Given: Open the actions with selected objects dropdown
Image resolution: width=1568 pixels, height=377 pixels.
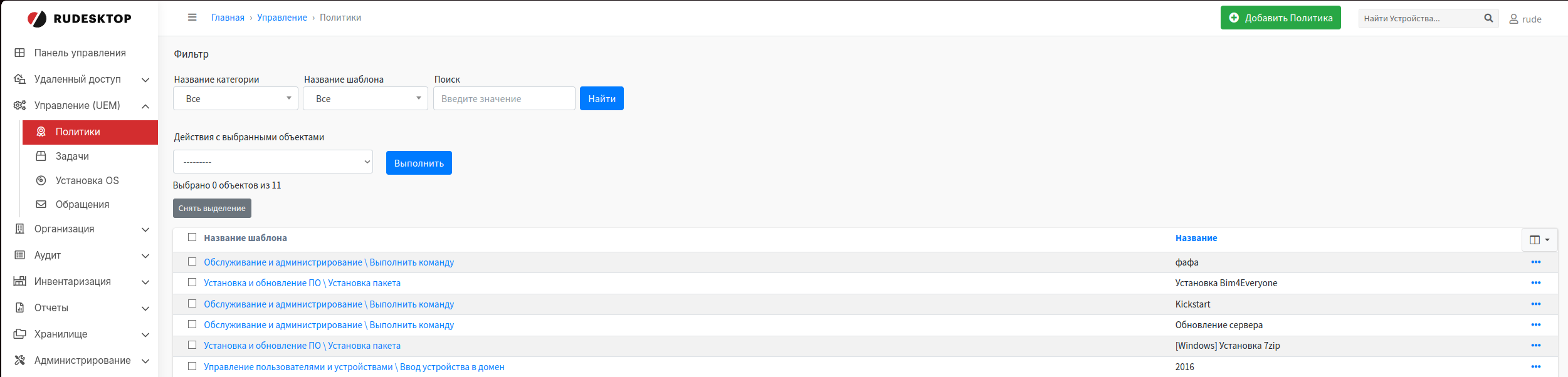Looking at the screenshot, I should 273,162.
